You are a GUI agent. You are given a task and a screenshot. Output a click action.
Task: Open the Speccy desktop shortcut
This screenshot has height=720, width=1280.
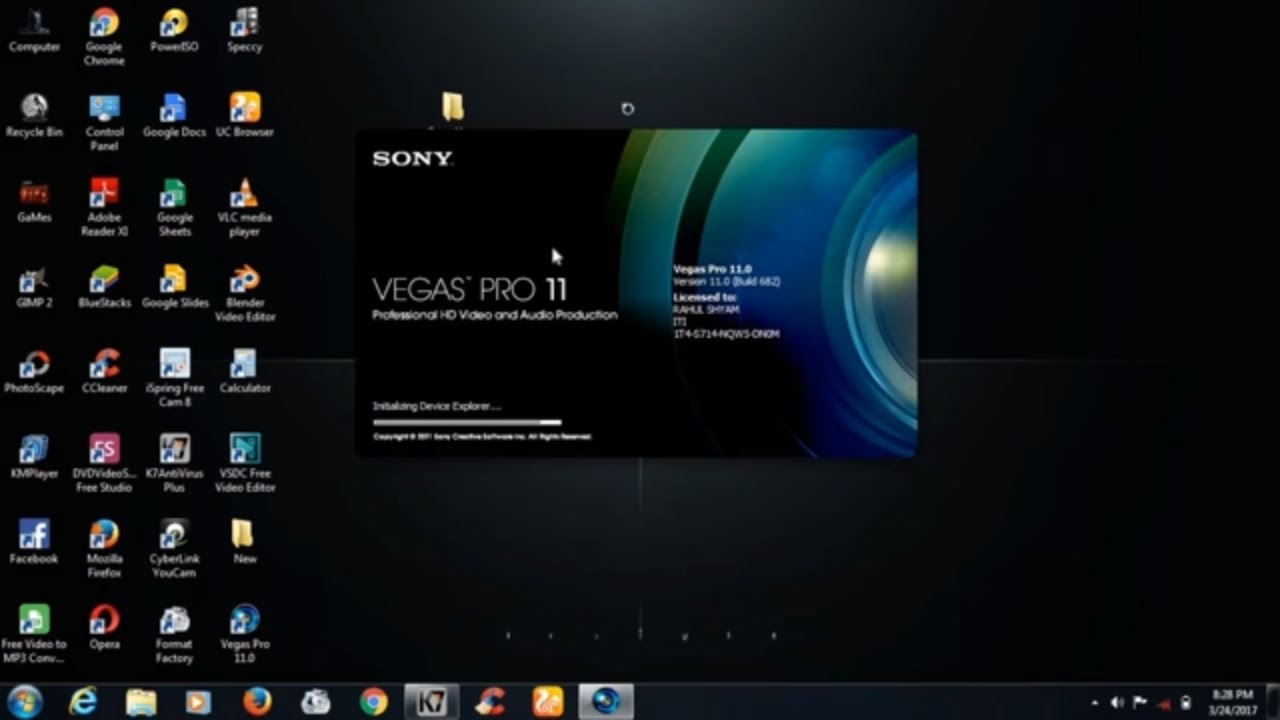click(244, 30)
